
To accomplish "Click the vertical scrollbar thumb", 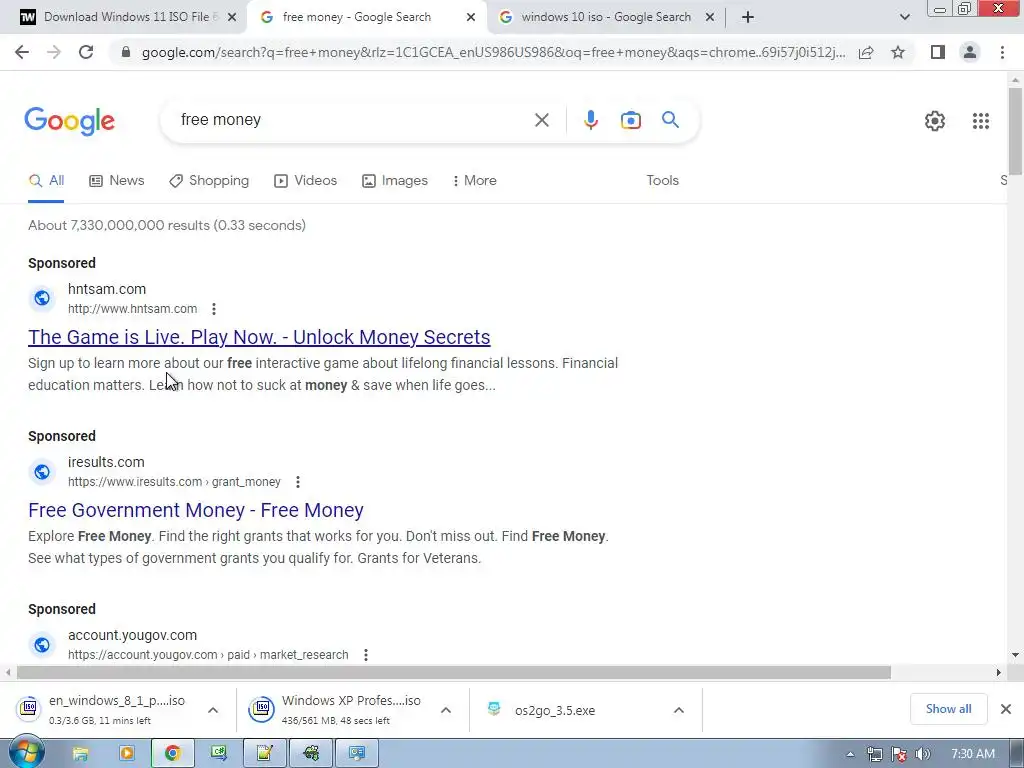I will pos(1015,131).
